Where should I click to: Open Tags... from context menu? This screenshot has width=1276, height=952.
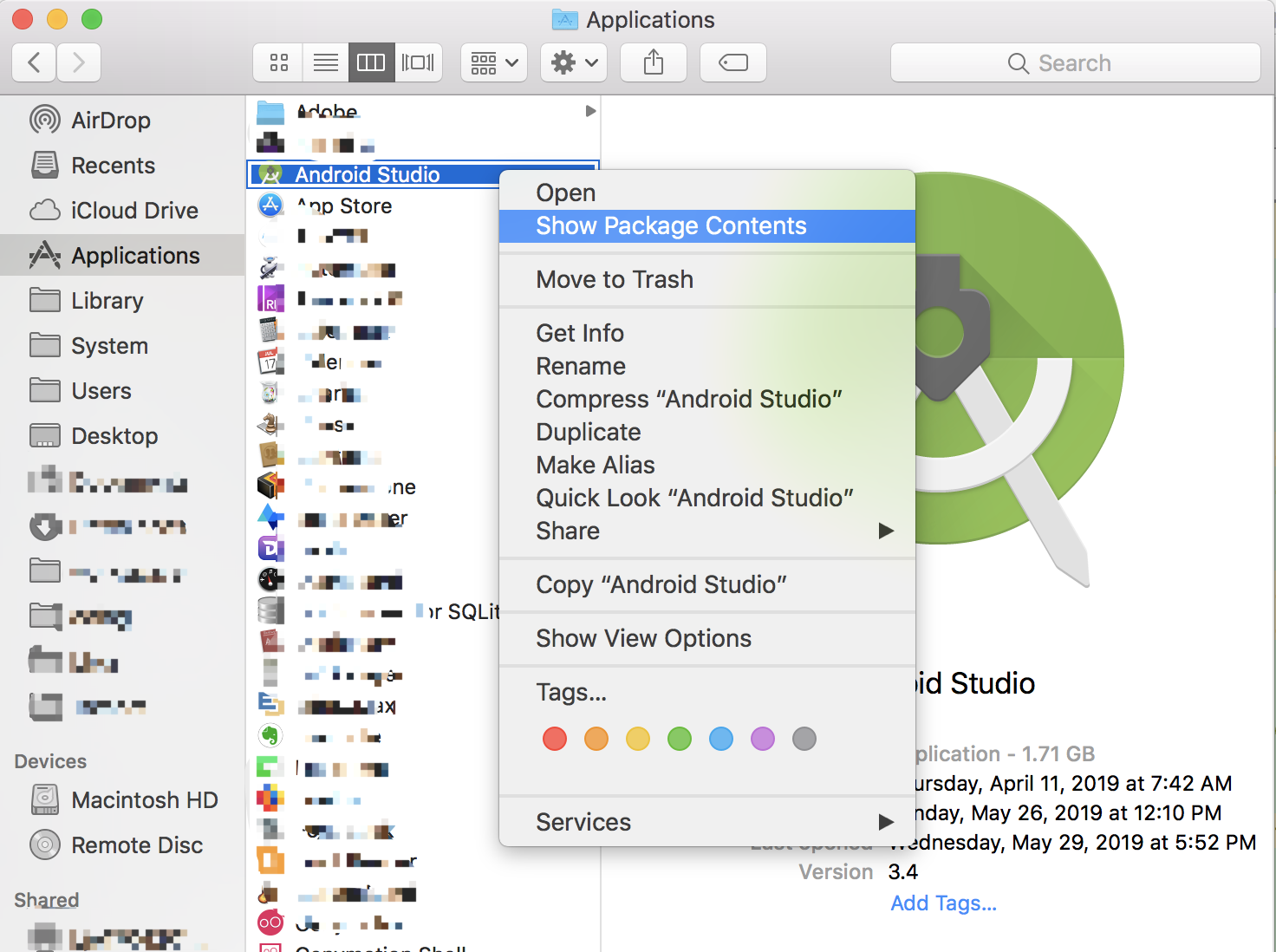pos(707,692)
